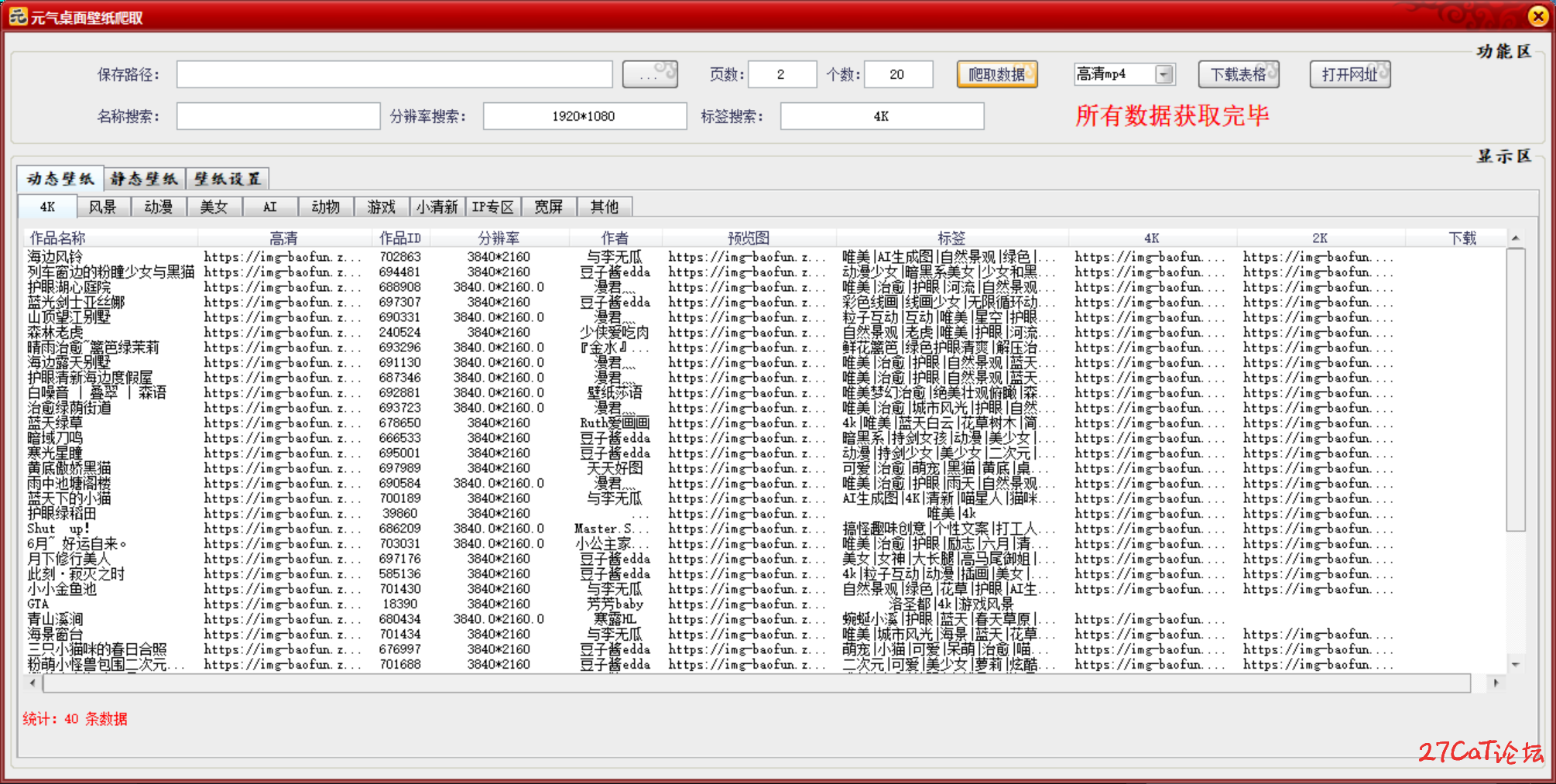Click the 分辨率搜索 field showing 1920*1080
Image resolution: width=1556 pixels, height=784 pixels.
[584, 116]
